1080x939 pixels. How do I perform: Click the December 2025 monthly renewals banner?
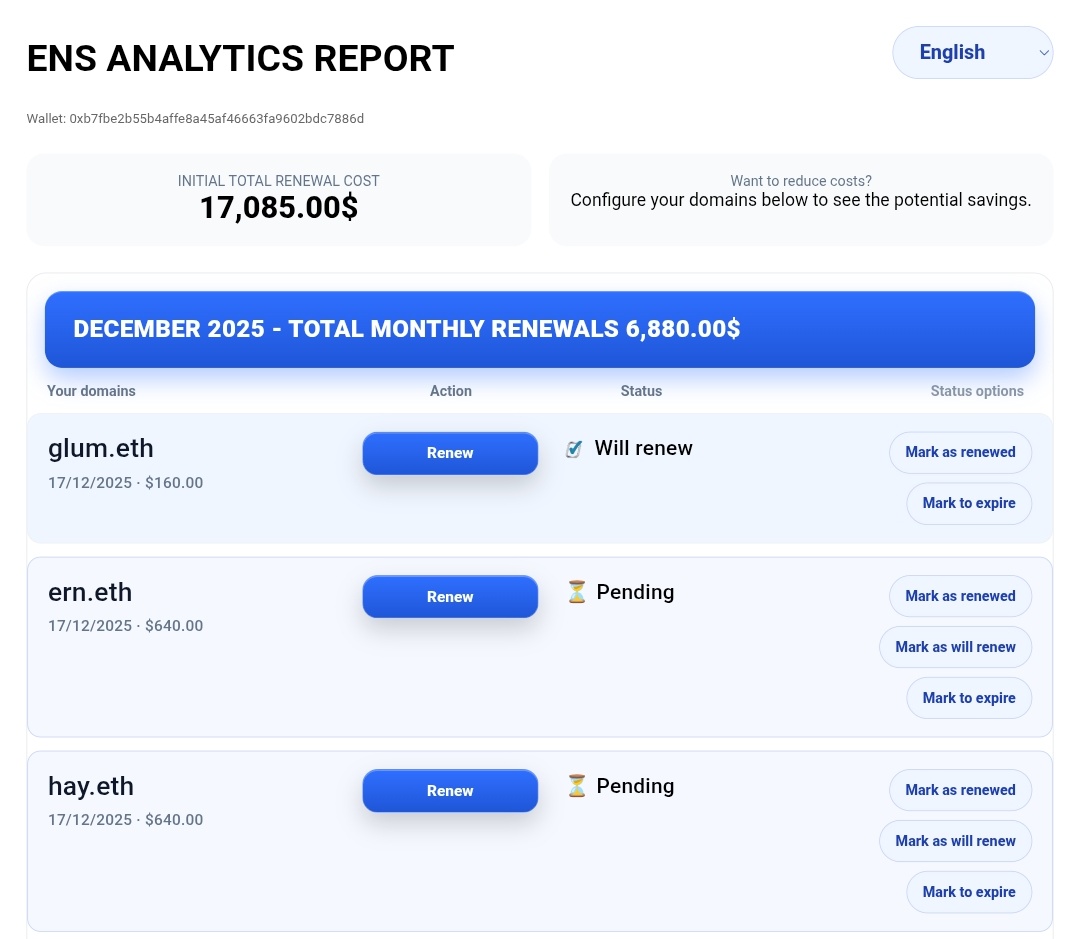(x=539, y=329)
